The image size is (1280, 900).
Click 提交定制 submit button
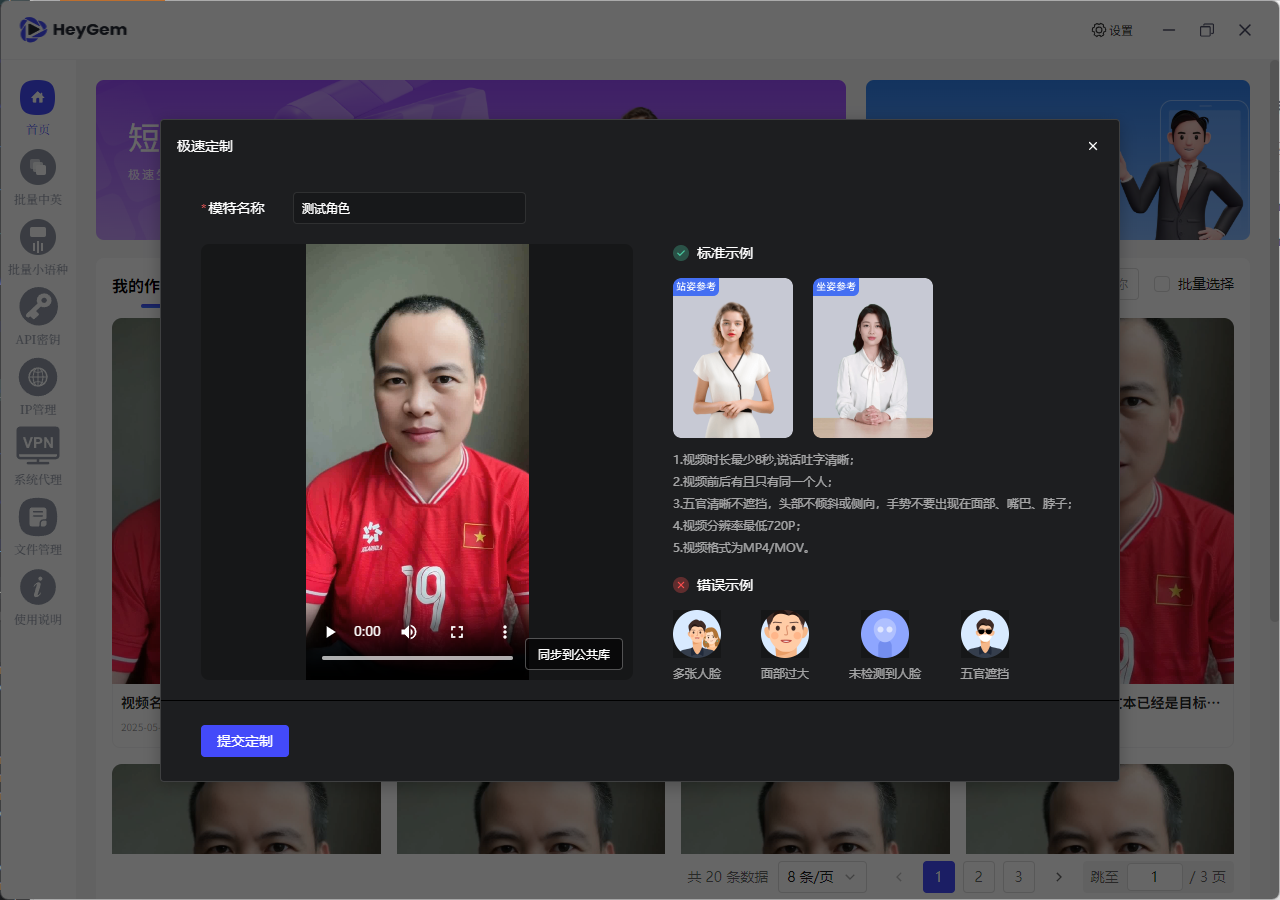(245, 741)
